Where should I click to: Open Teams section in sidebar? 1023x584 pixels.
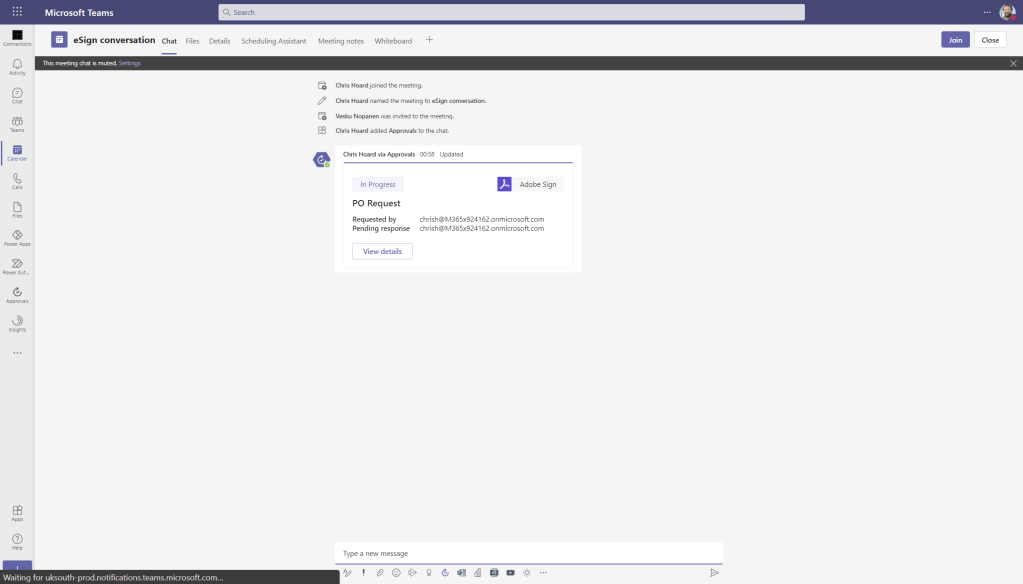(x=17, y=124)
